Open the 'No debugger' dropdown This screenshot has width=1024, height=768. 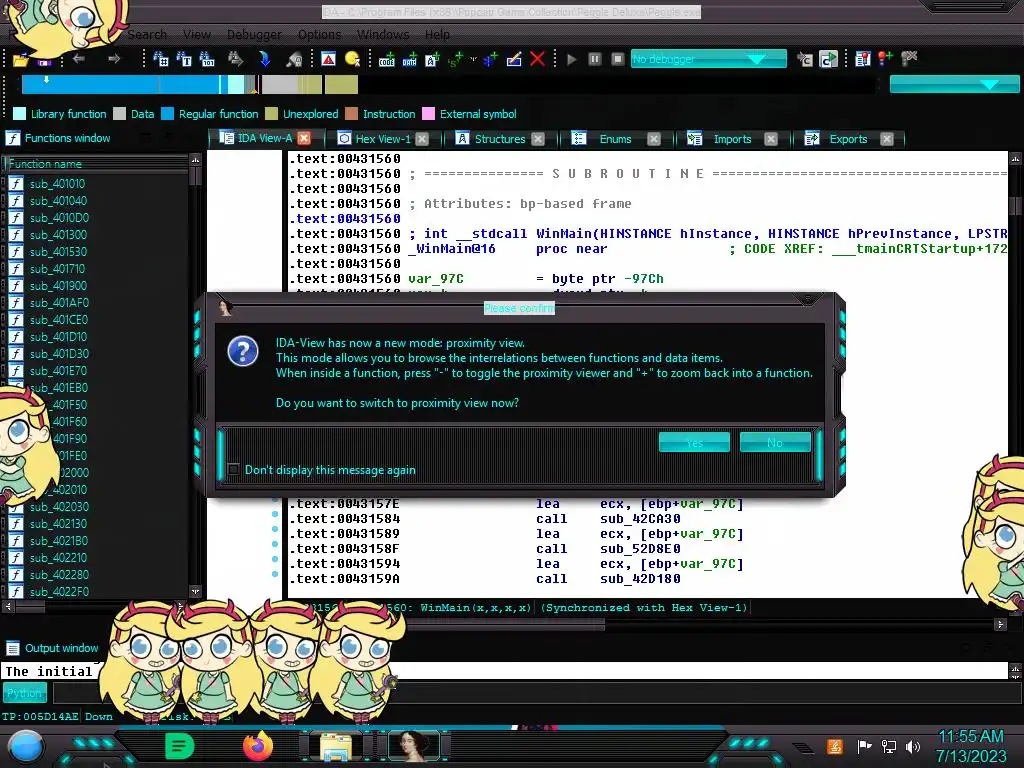click(x=709, y=59)
